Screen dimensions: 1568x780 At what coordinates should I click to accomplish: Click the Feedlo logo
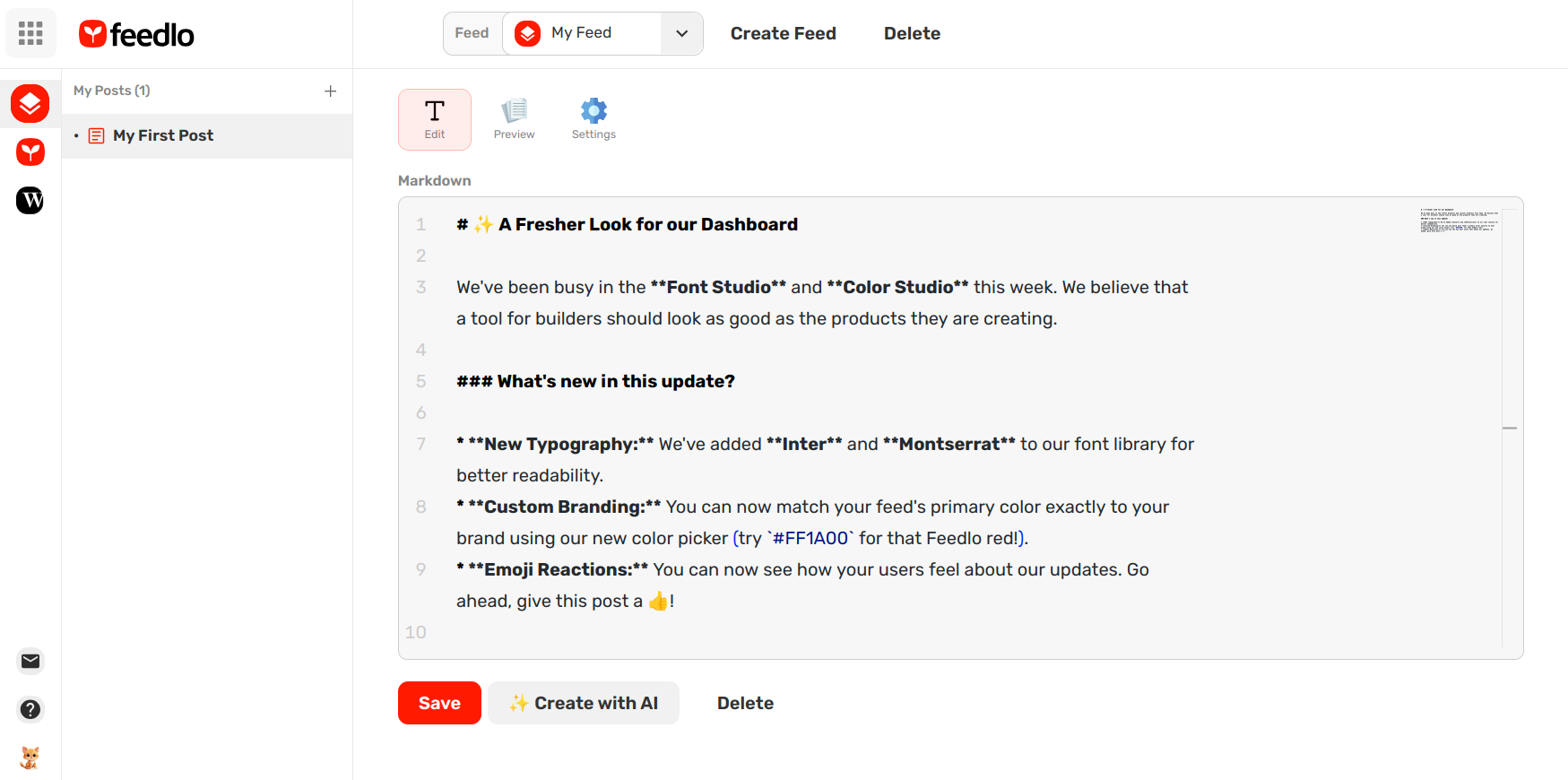click(136, 34)
